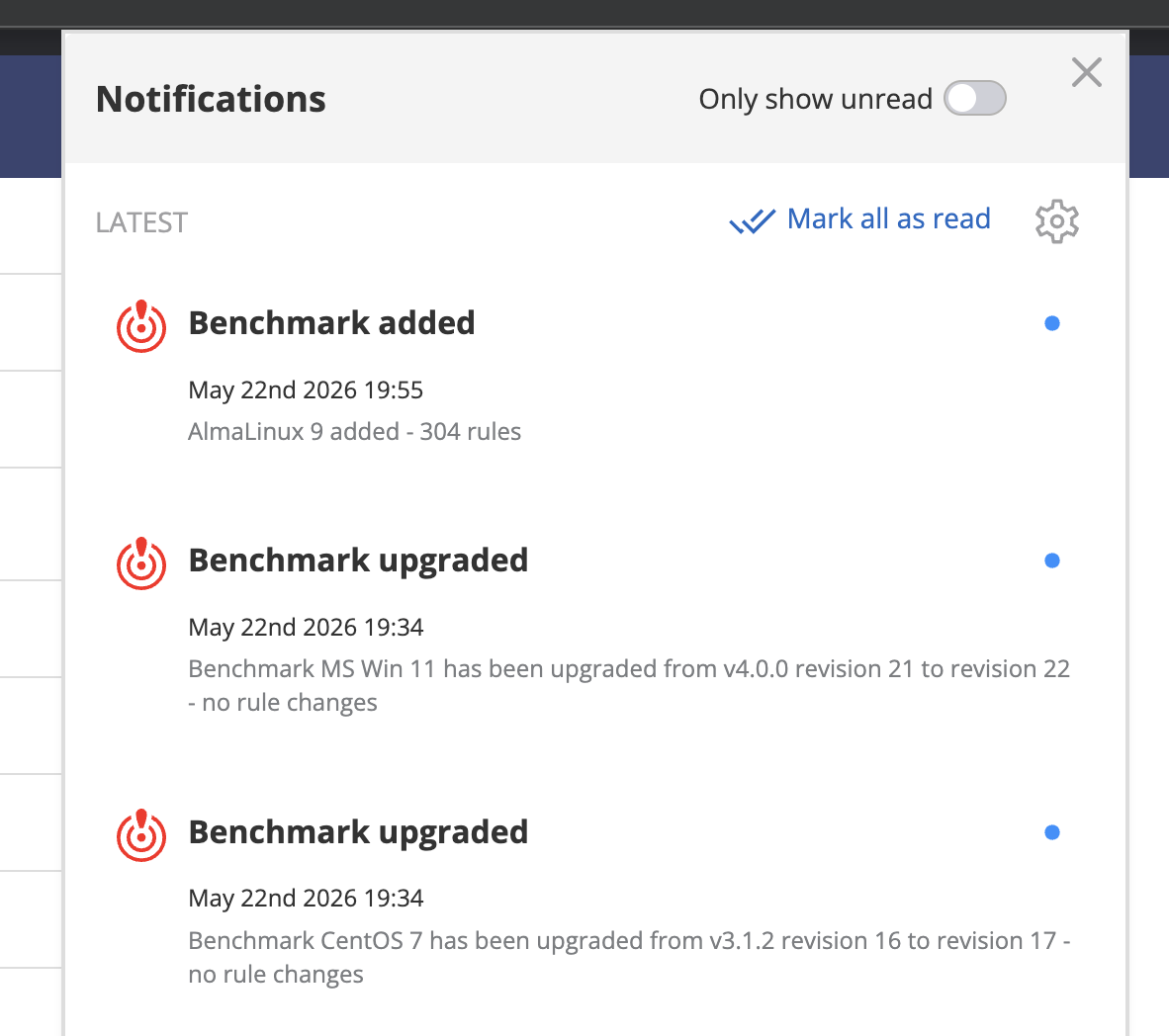Open the Benchmark added notification title
Viewport: 1169px width, 1036px height.
(x=331, y=322)
